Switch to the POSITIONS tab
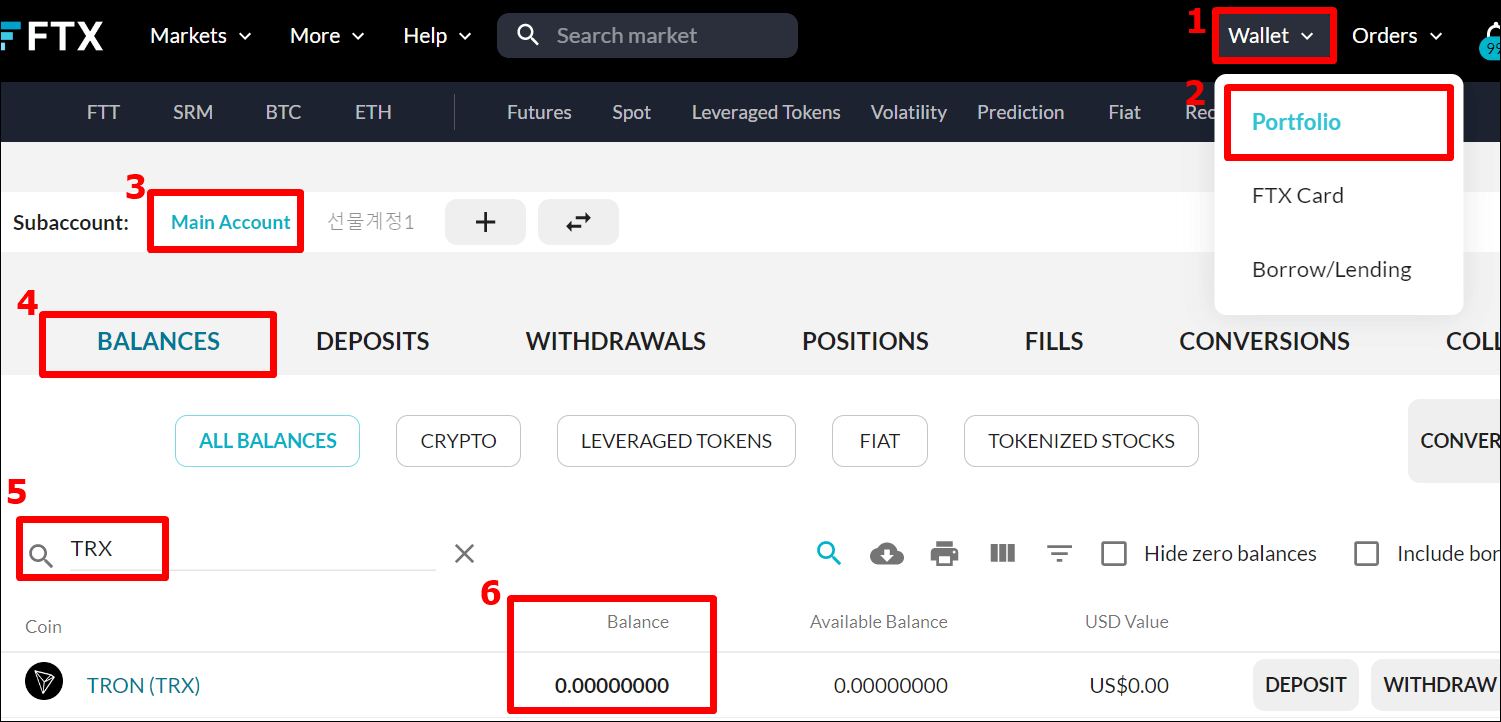Viewport: 1501px width, 722px height. tap(865, 342)
